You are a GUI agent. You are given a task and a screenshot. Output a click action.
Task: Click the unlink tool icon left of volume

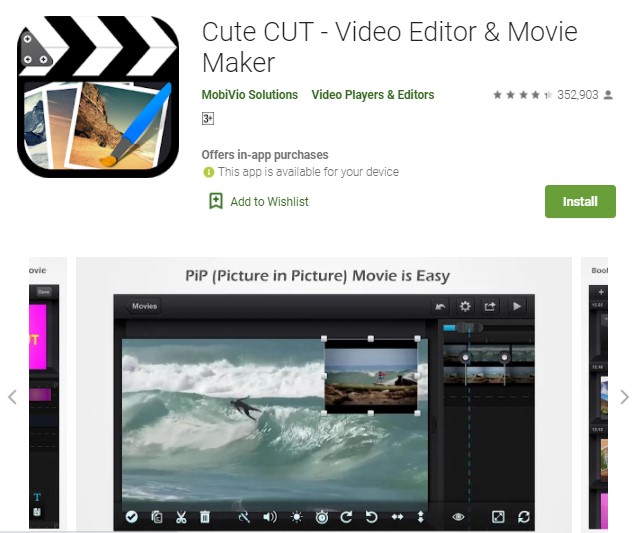coord(244,517)
